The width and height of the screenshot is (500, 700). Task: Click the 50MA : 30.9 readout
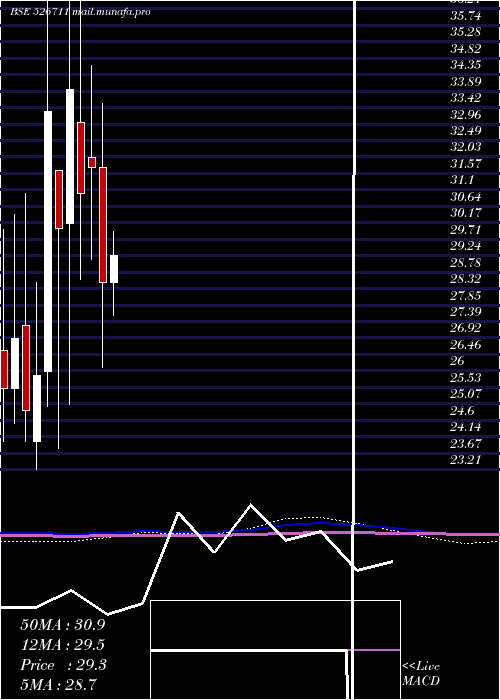pos(63,625)
